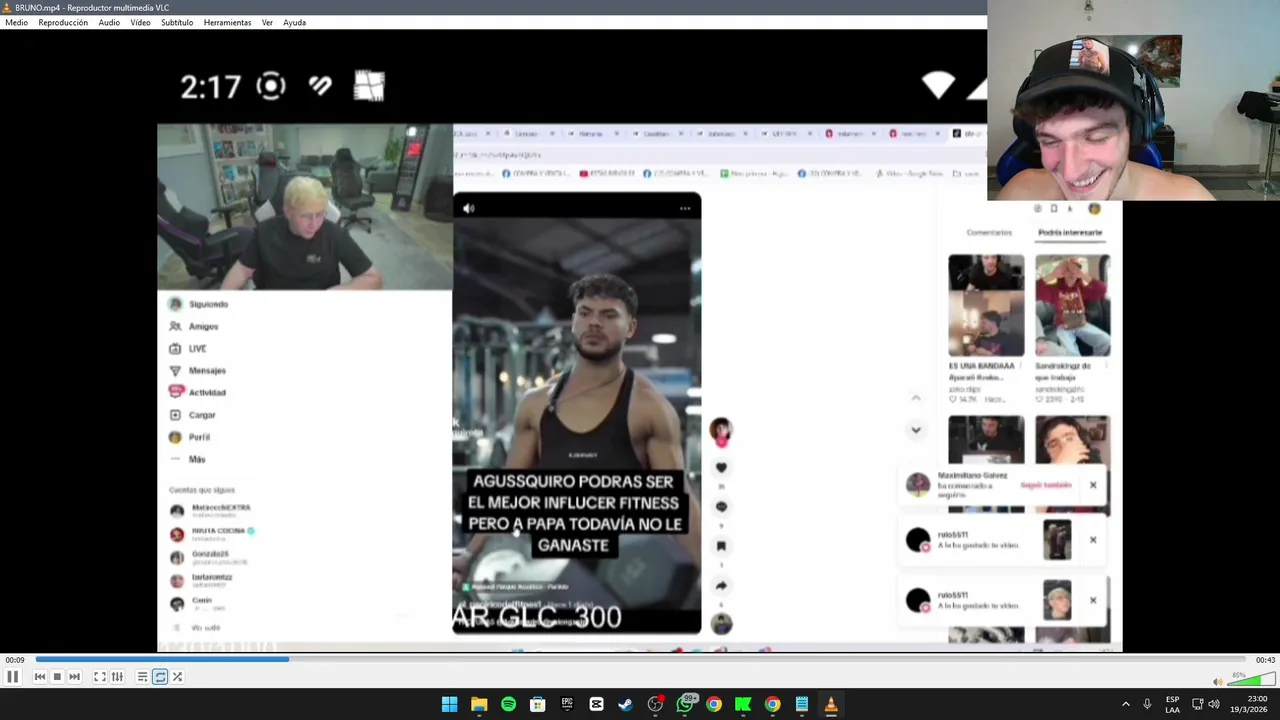The height and width of the screenshot is (720, 1280).
Task: Show the VLC playlist
Action: (x=142, y=677)
